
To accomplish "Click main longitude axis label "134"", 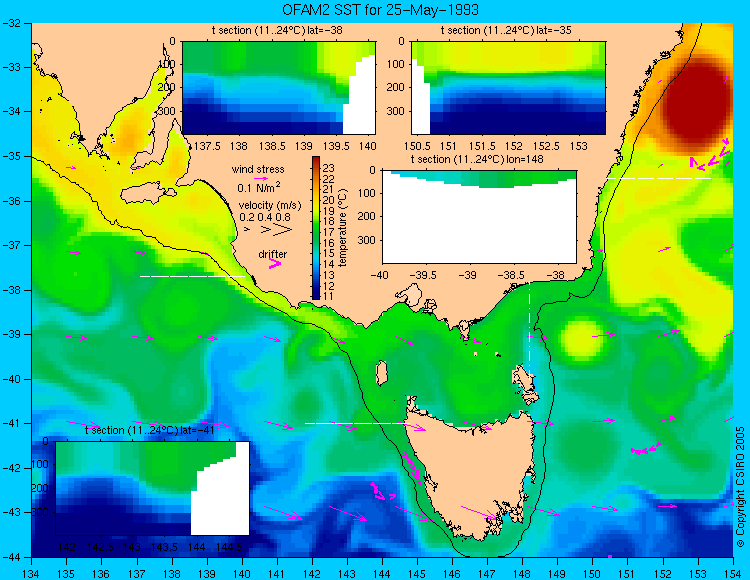I will tap(31, 574).
